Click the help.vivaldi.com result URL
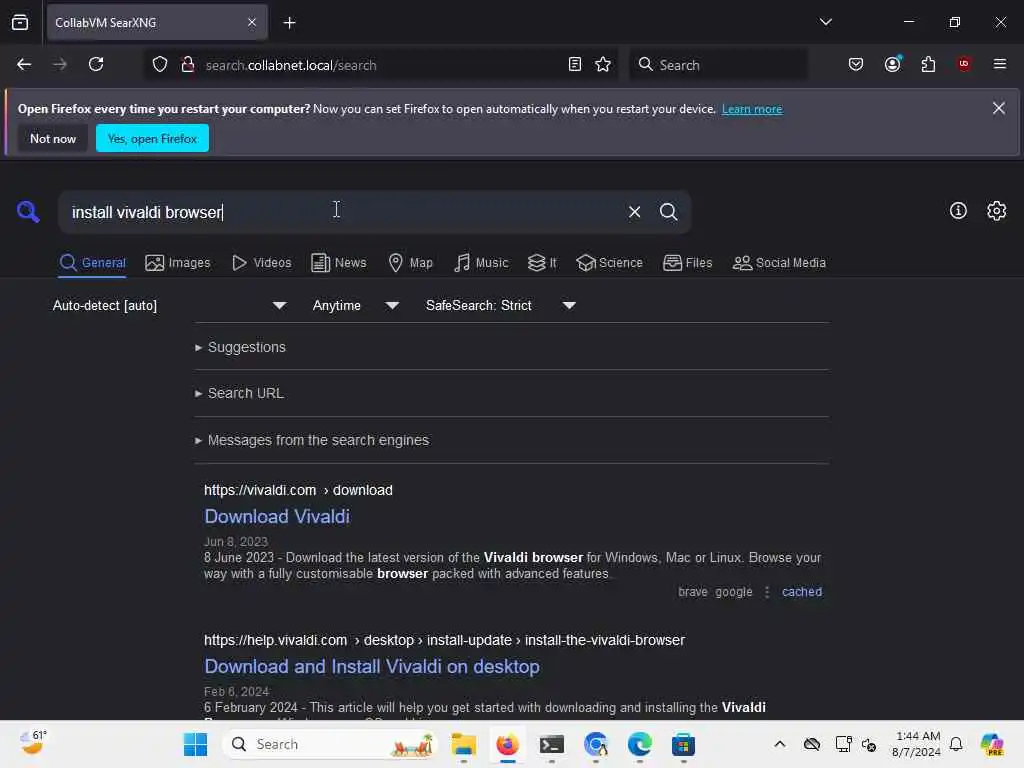 tap(444, 641)
